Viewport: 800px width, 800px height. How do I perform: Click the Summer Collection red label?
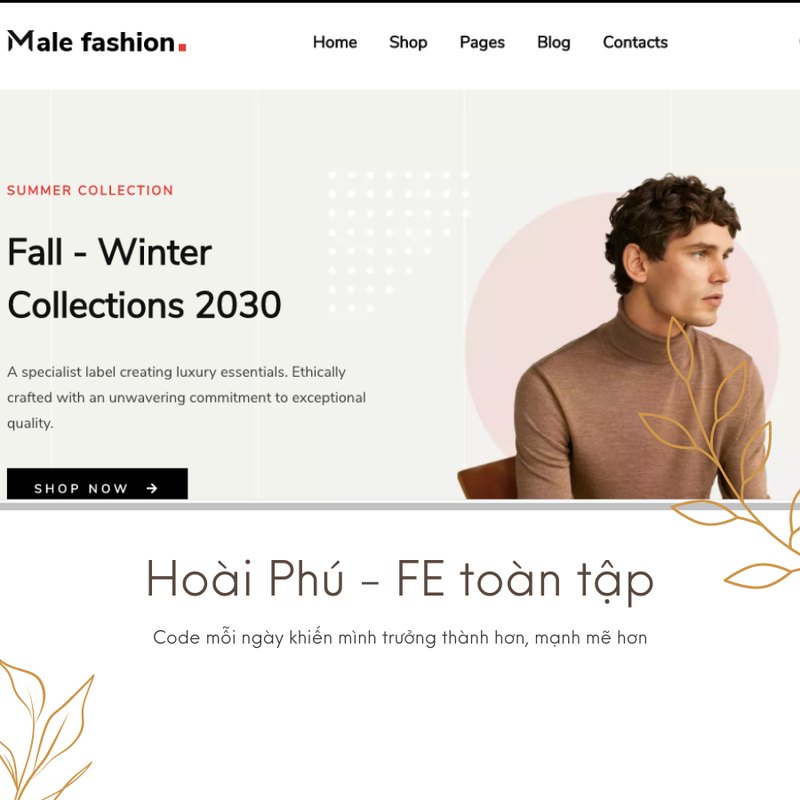point(90,190)
